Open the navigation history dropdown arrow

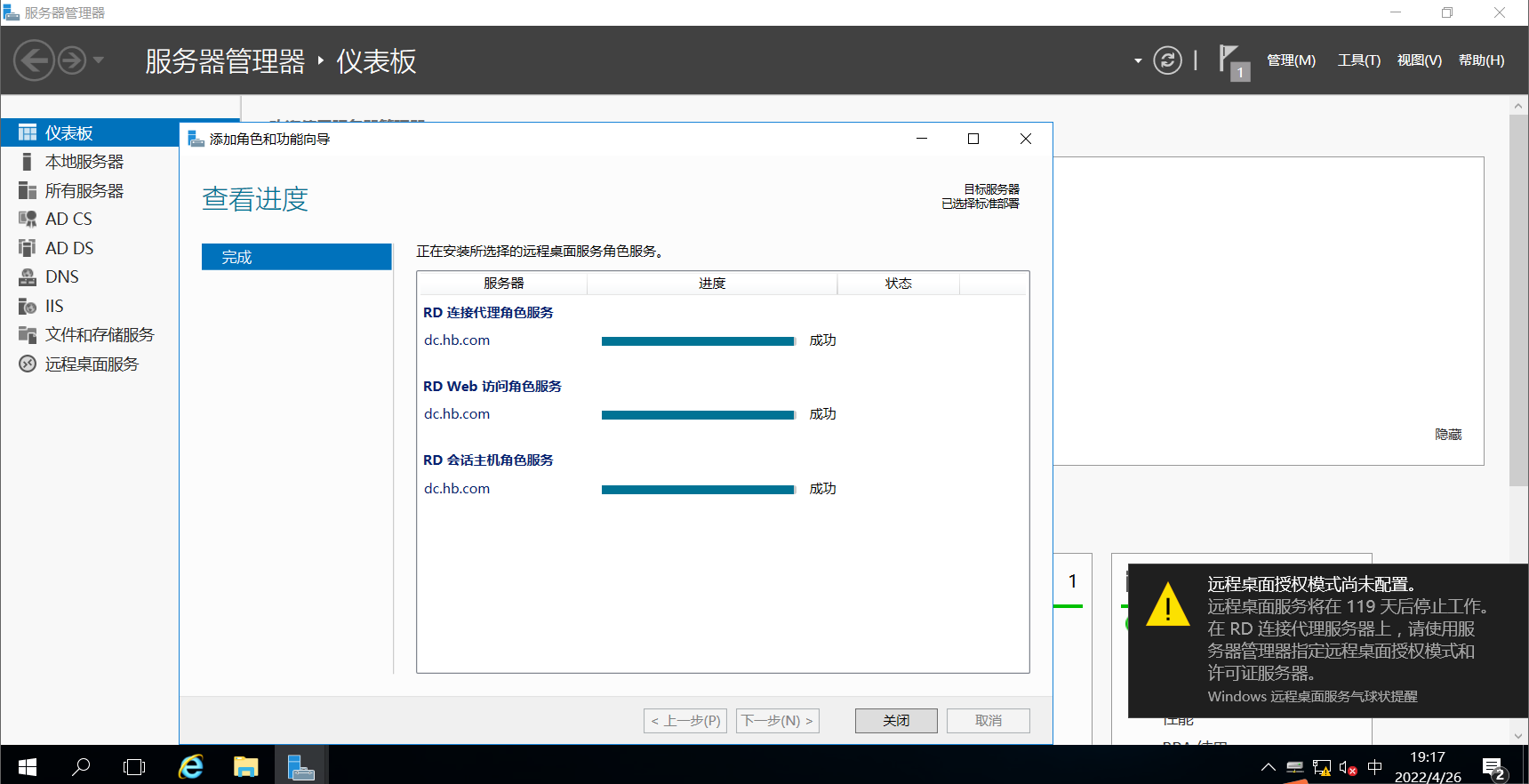[99, 60]
